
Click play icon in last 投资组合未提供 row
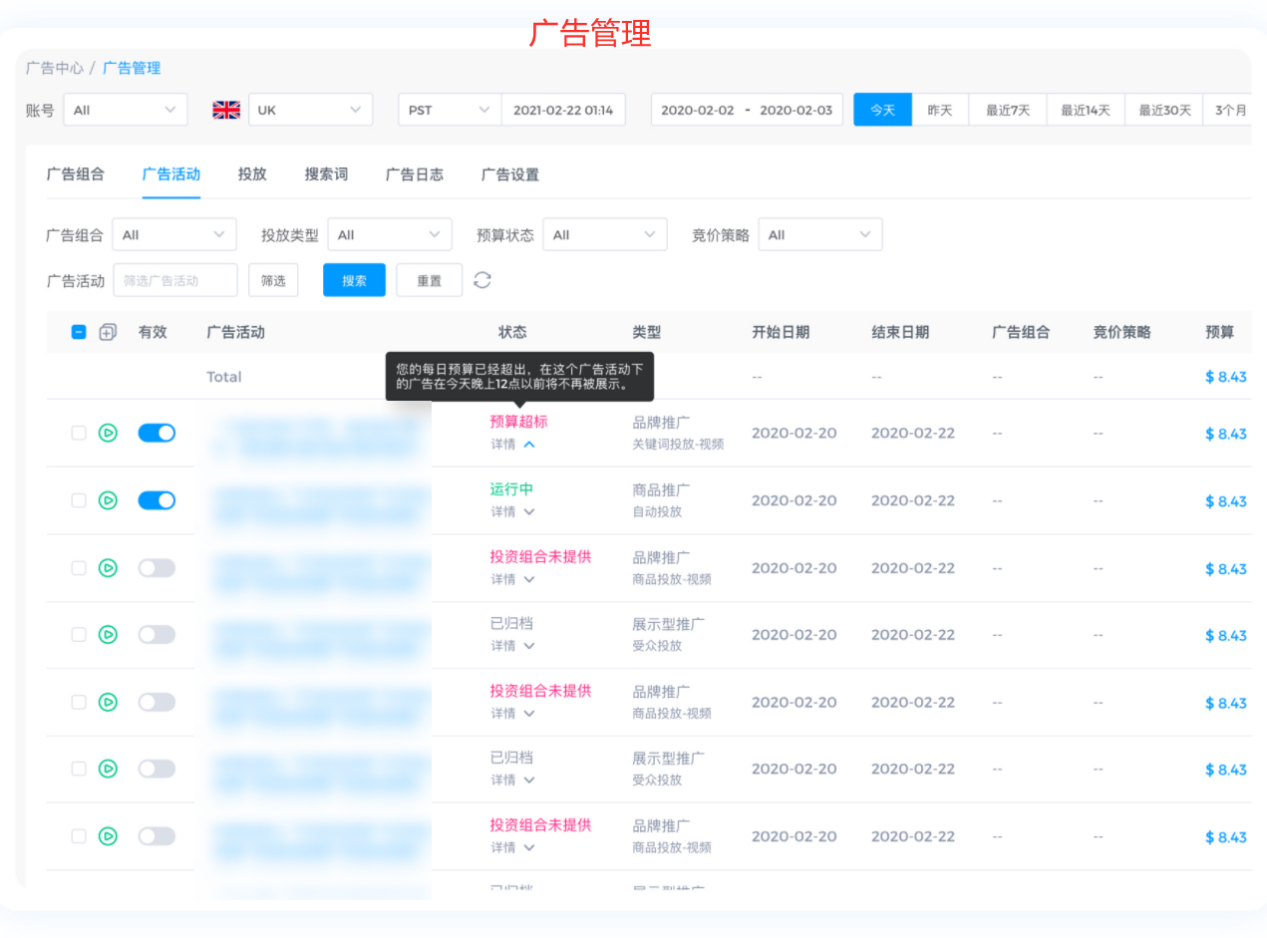[108, 836]
